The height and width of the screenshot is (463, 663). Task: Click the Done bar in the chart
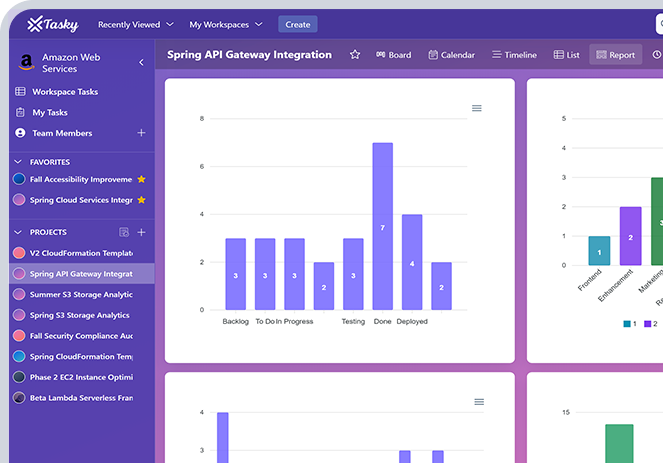click(382, 226)
